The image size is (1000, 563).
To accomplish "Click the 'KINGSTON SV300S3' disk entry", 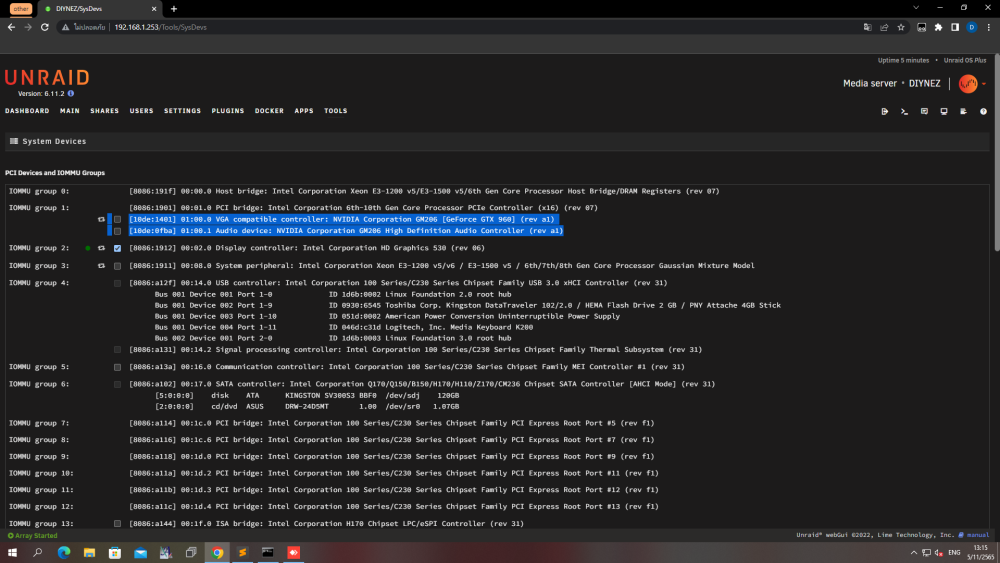I will pos(321,395).
